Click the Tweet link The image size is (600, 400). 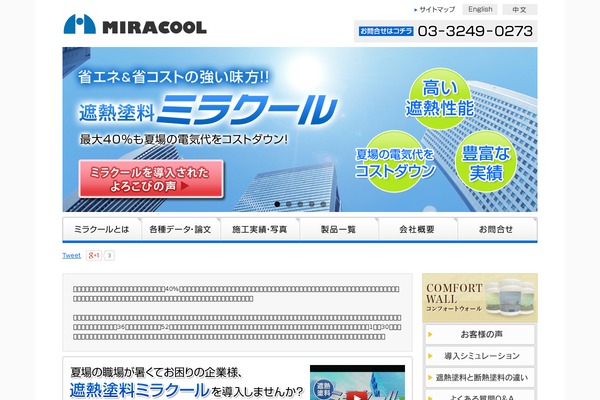72,255
